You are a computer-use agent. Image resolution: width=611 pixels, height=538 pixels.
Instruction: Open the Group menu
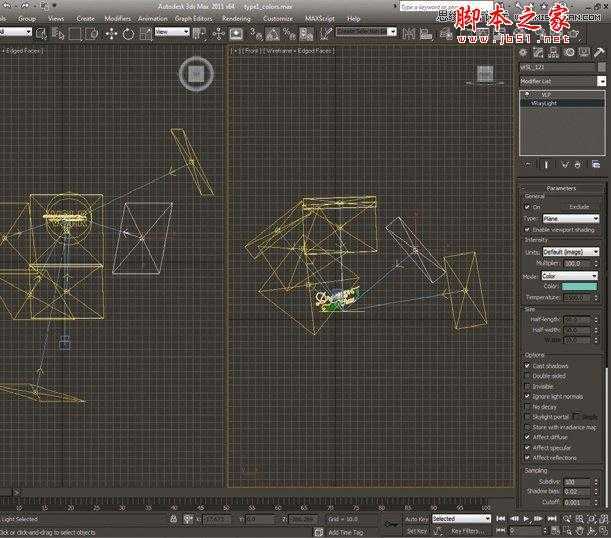pos(27,19)
